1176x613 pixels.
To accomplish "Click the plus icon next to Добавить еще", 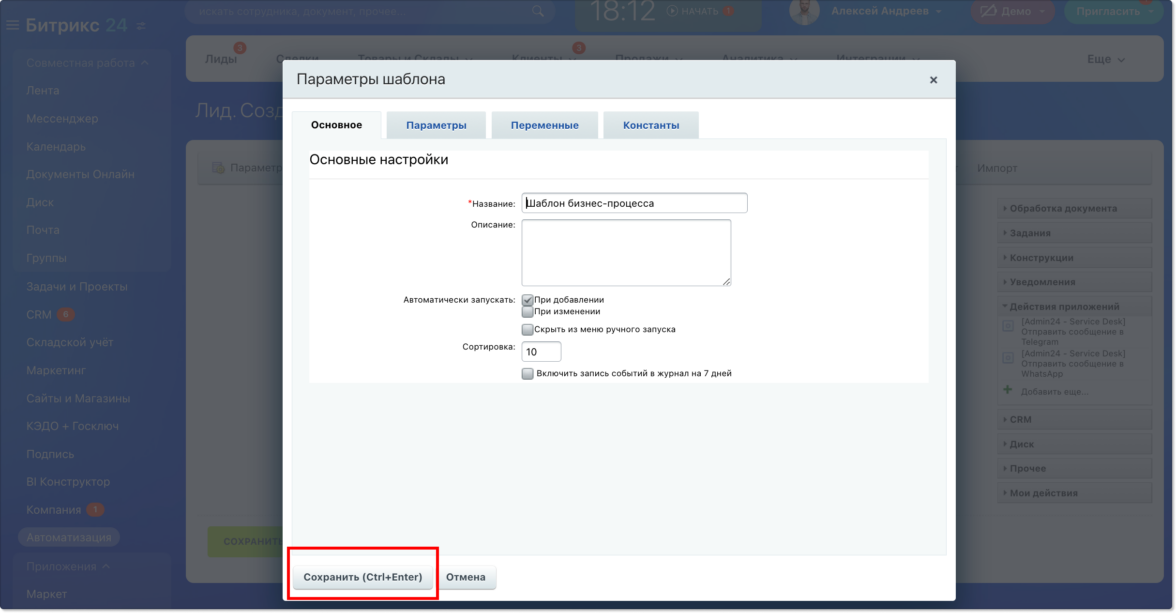I will [1008, 390].
